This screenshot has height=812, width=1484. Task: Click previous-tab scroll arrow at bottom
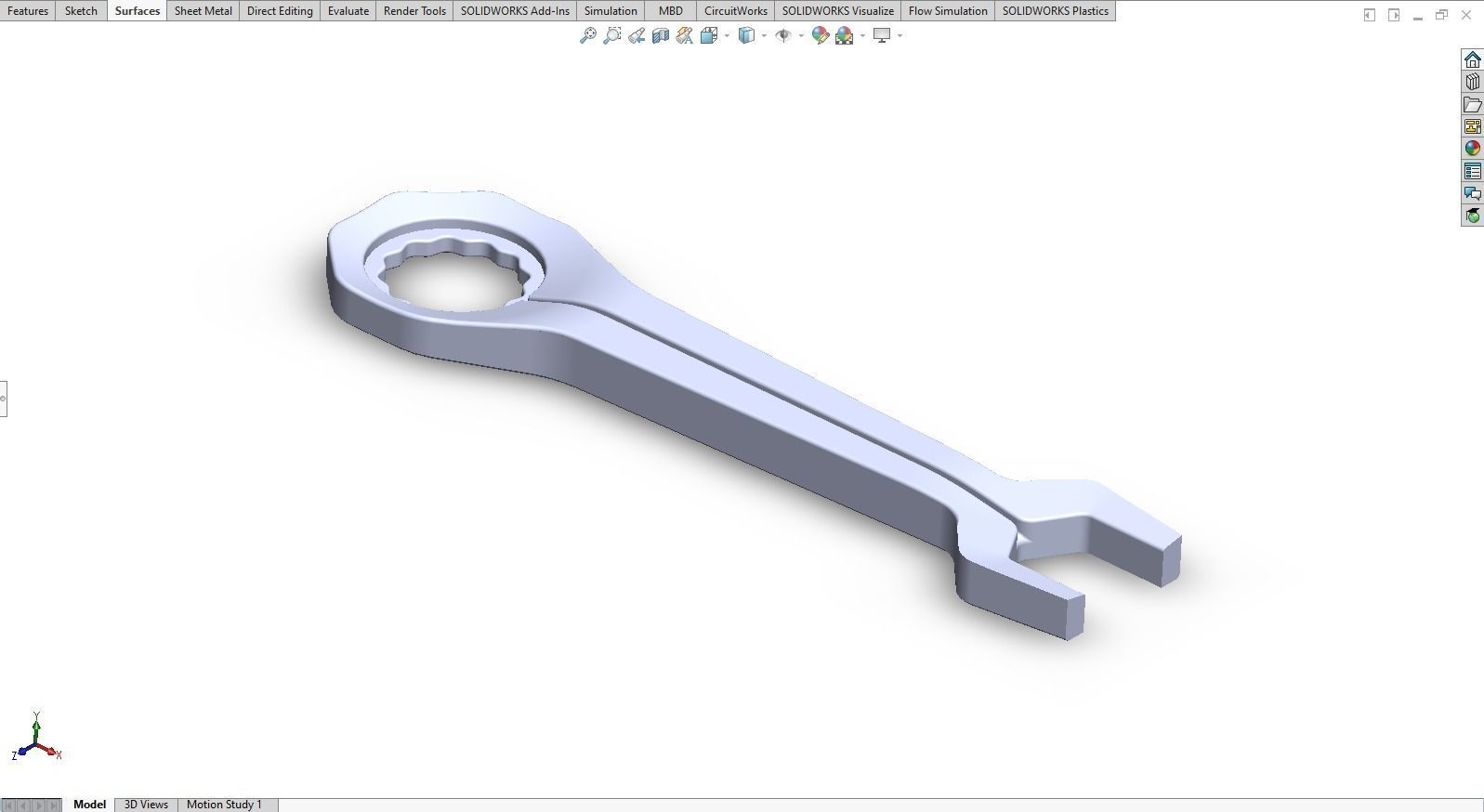24,805
